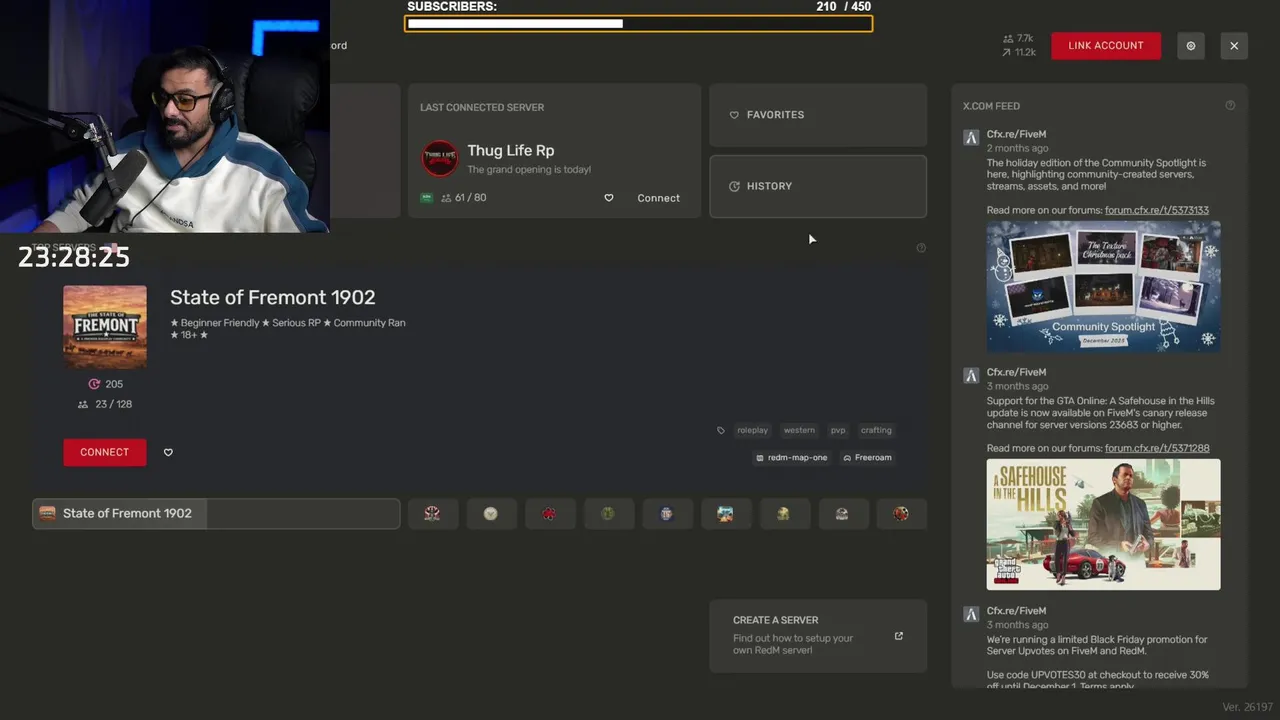The image size is (1280, 720).
Task: Click the X.com feed help icon
Action: click(x=1230, y=105)
